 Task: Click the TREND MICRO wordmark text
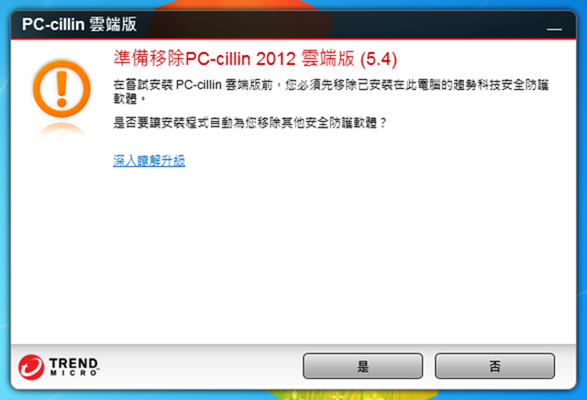74,367
